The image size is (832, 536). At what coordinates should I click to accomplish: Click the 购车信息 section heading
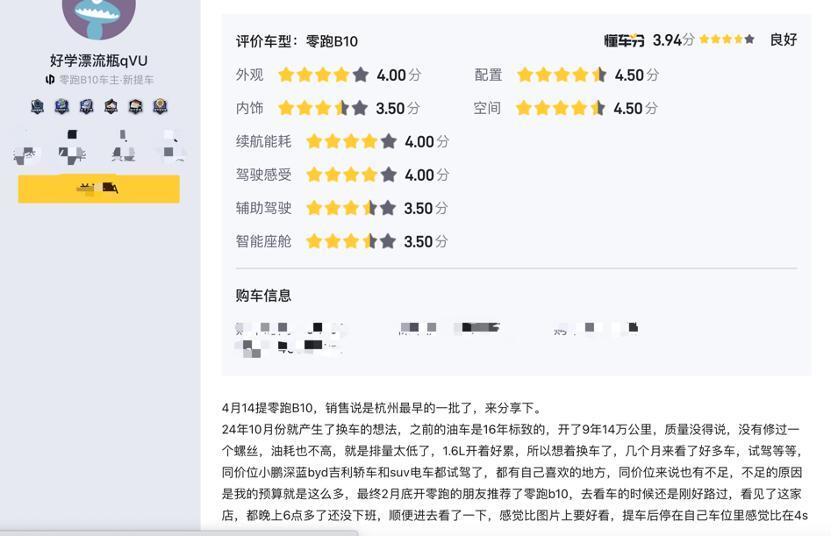click(x=264, y=296)
